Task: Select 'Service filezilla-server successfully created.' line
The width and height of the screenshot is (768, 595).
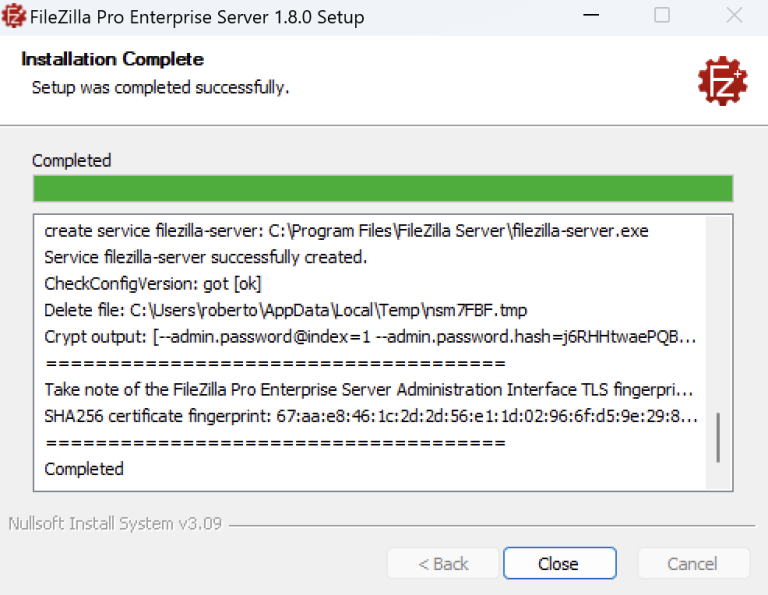Action: [x=206, y=257]
